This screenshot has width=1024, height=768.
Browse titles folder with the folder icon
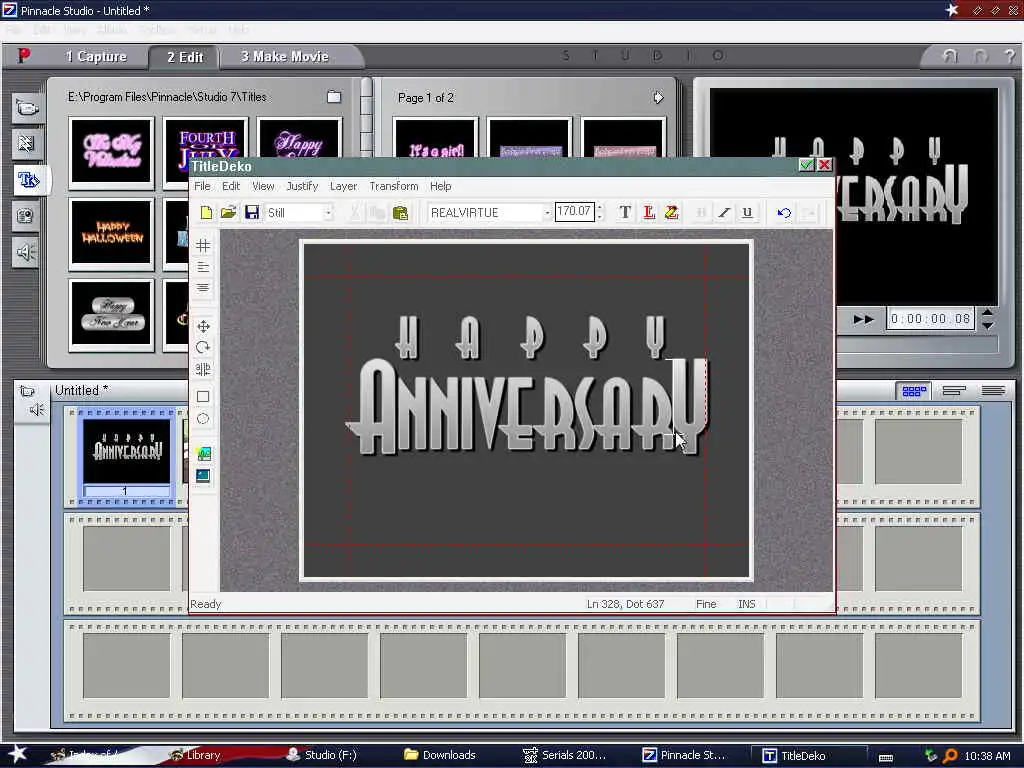coord(334,97)
